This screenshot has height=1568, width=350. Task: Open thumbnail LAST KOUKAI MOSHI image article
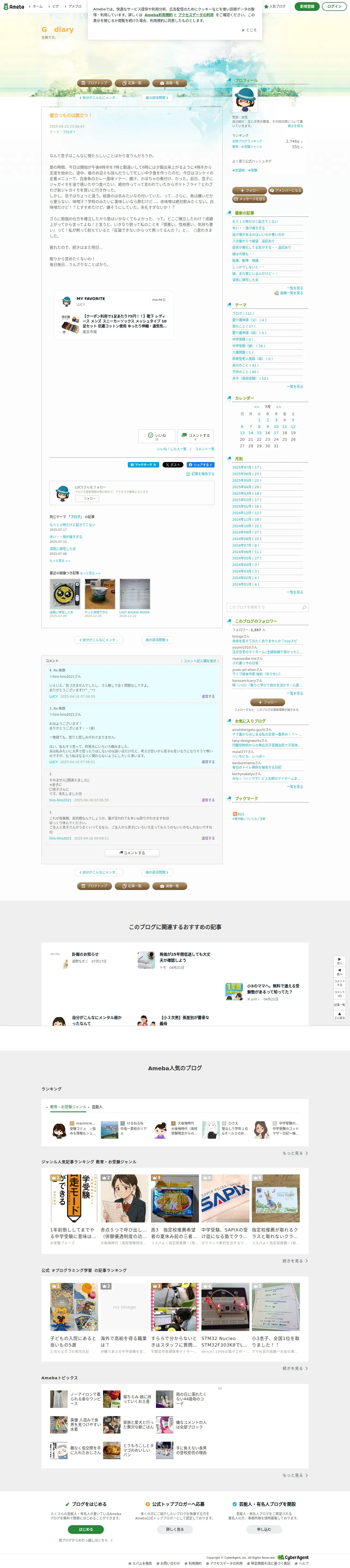135,594
